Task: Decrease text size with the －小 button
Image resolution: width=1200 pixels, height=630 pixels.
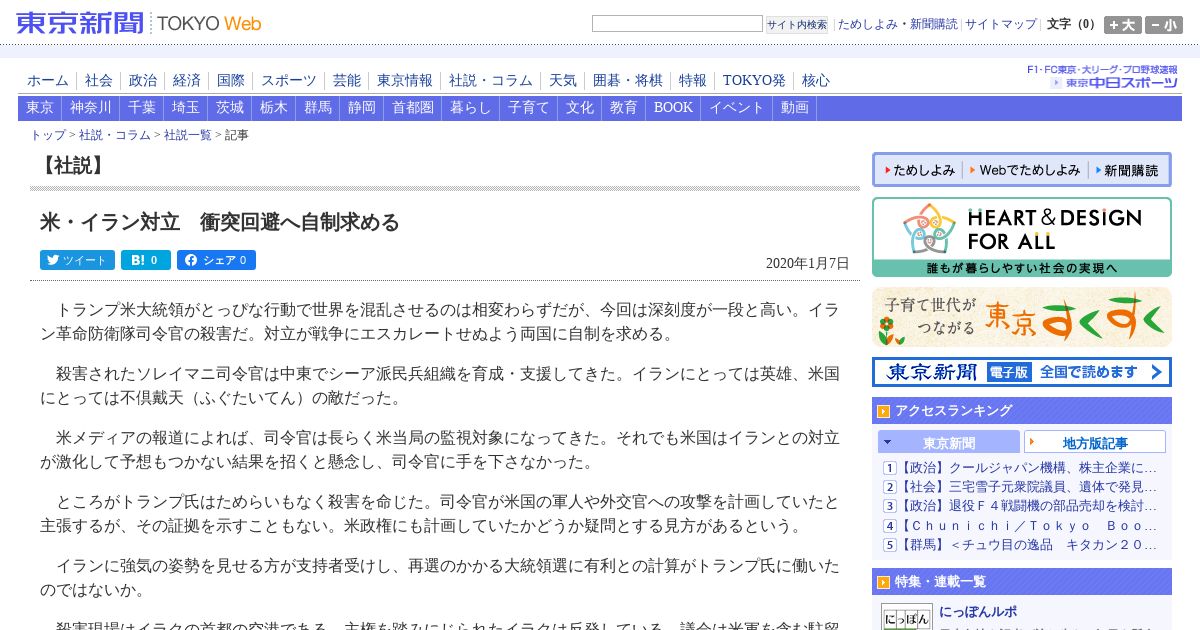Action: (x=1164, y=25)
